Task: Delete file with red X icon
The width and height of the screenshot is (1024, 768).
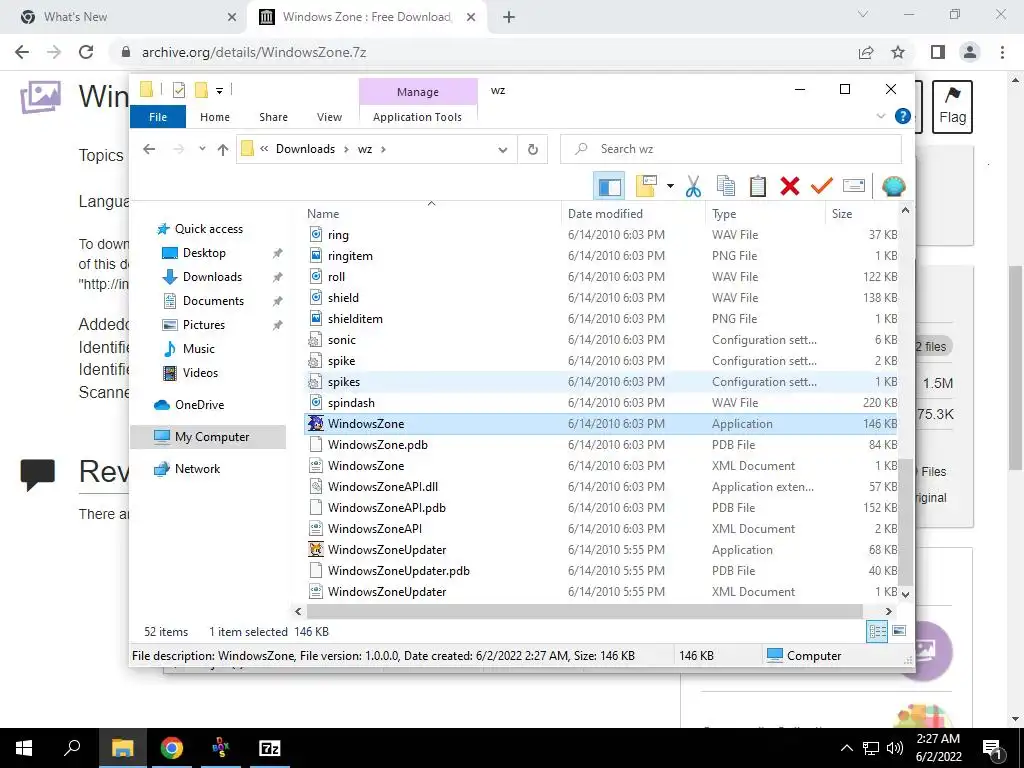Action: 790,186
